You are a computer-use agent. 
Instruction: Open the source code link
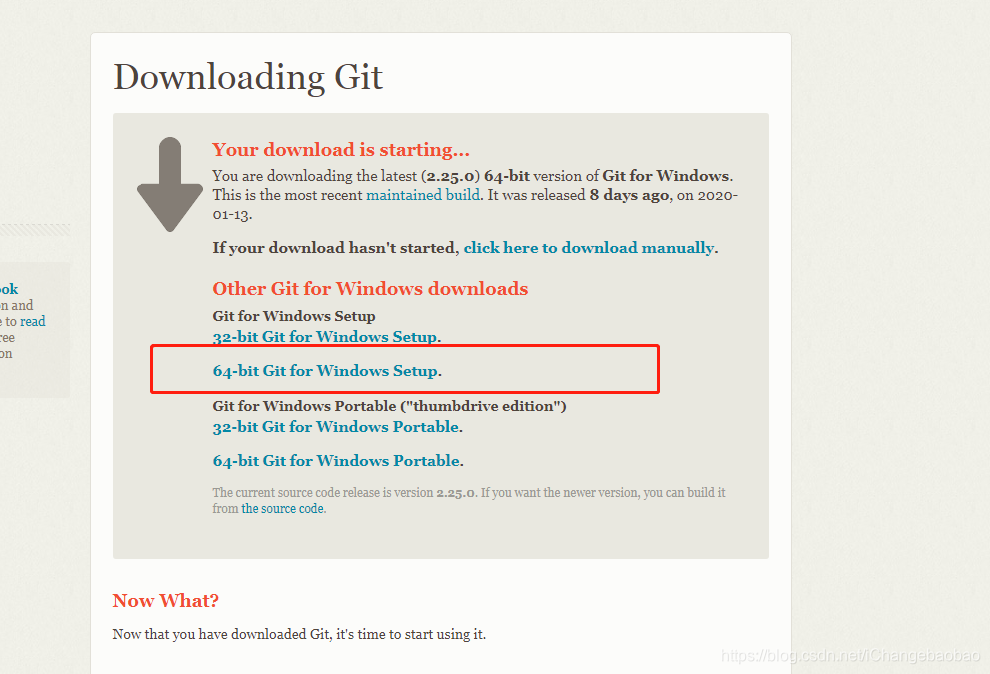click(282, 509)
